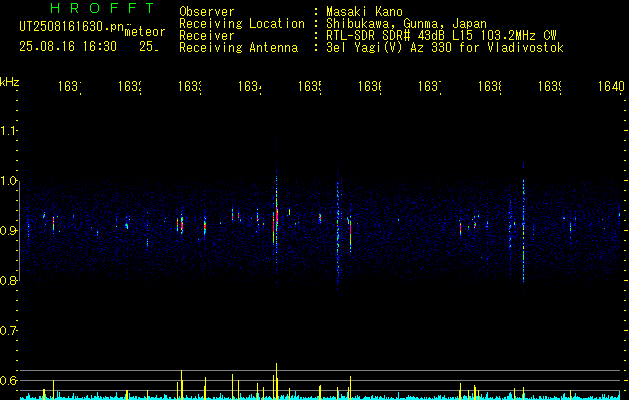Click the 0.8 kHz frequency axis label
Screen dimensions: 629x400
point(8,280)
